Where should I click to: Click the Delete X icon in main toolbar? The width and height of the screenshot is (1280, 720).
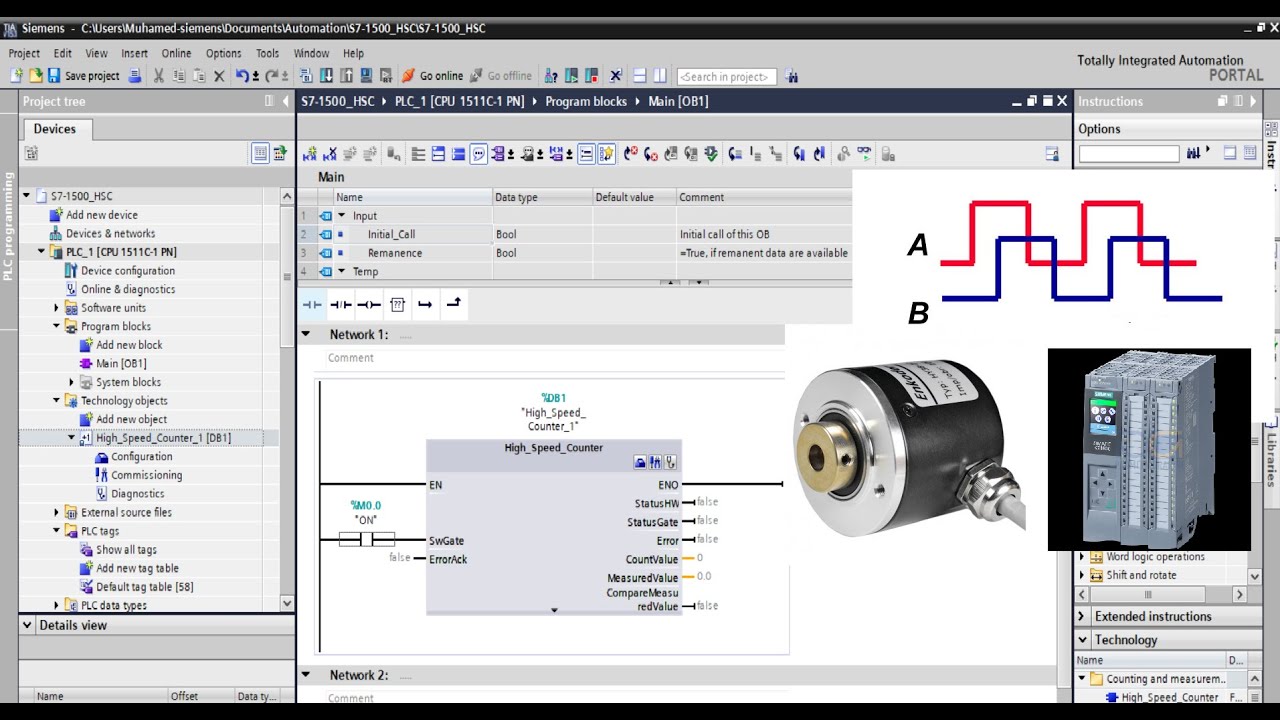click(x=219, y=76)
